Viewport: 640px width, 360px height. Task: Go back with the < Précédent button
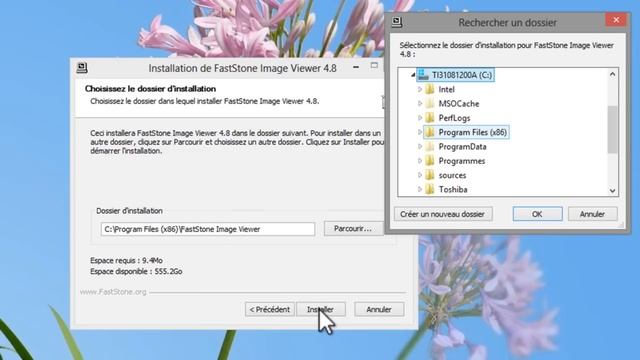point(269,309)
